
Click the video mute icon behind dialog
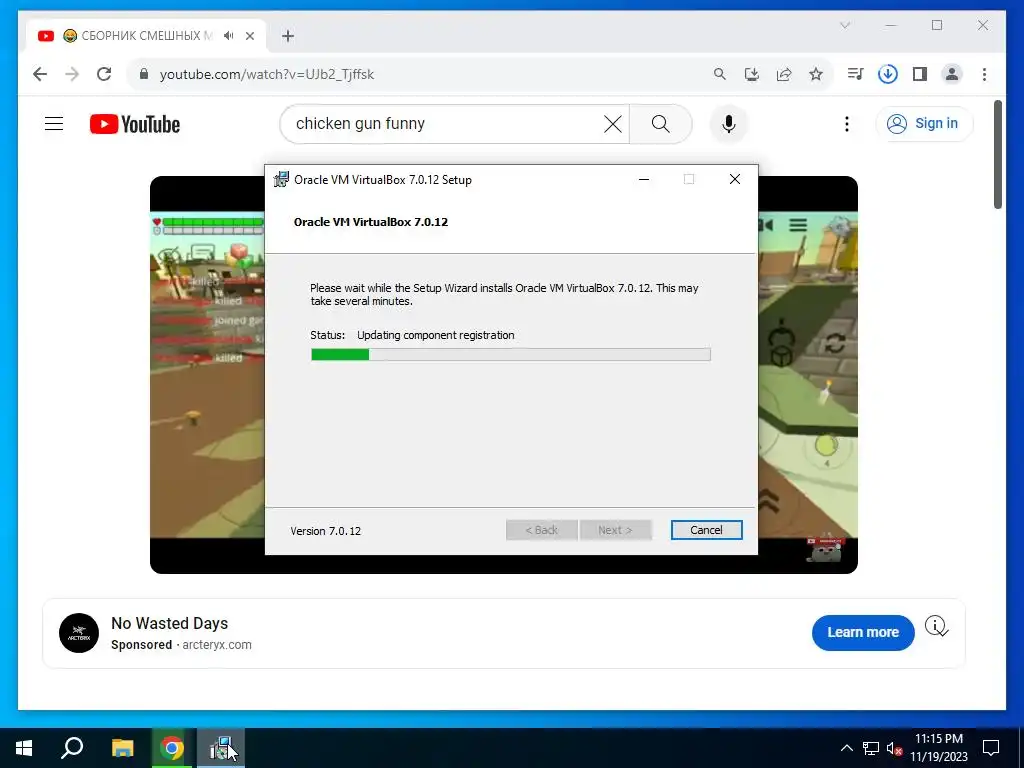click(766, 225)
